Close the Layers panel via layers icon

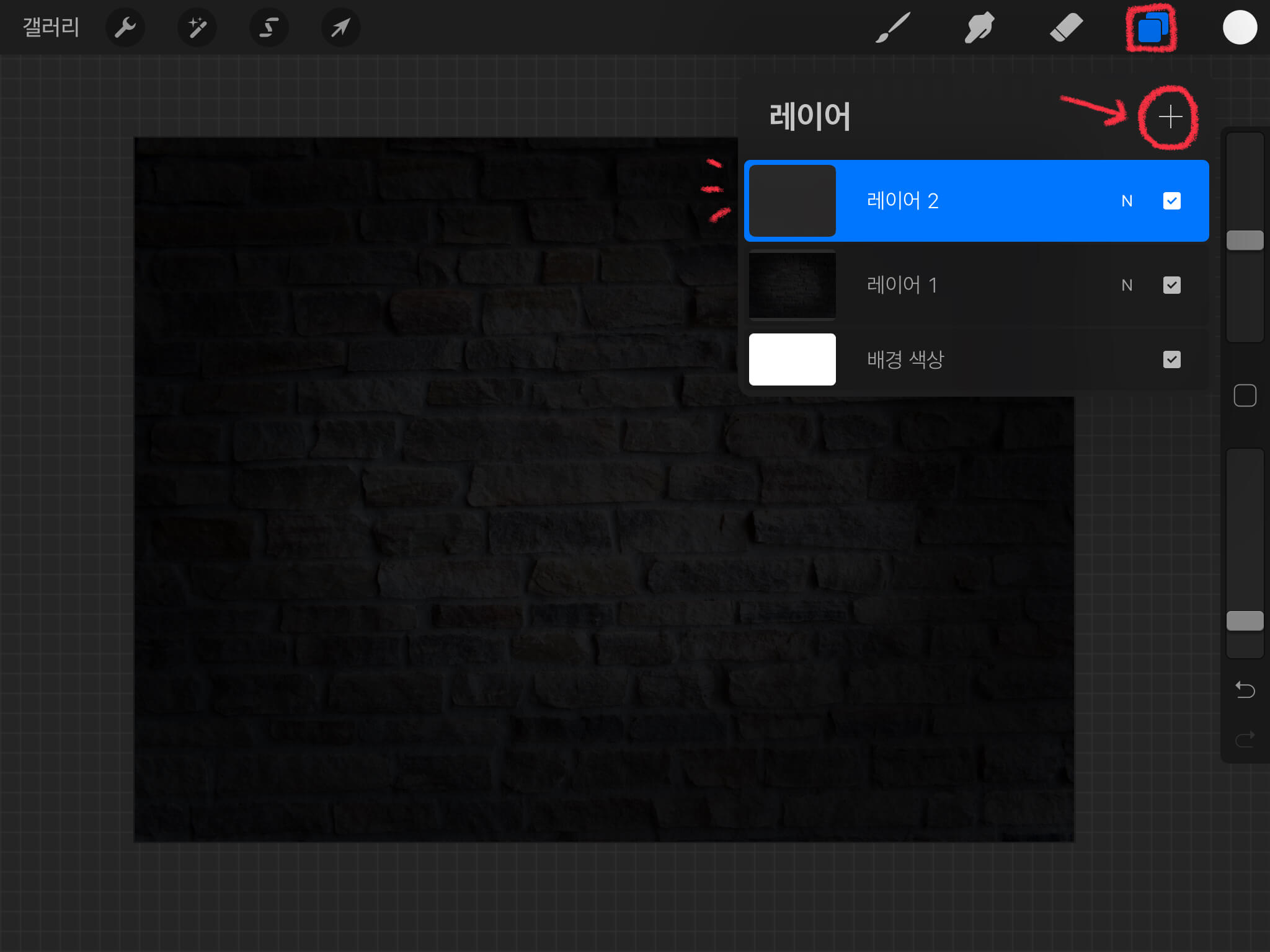click(1152, 29)
